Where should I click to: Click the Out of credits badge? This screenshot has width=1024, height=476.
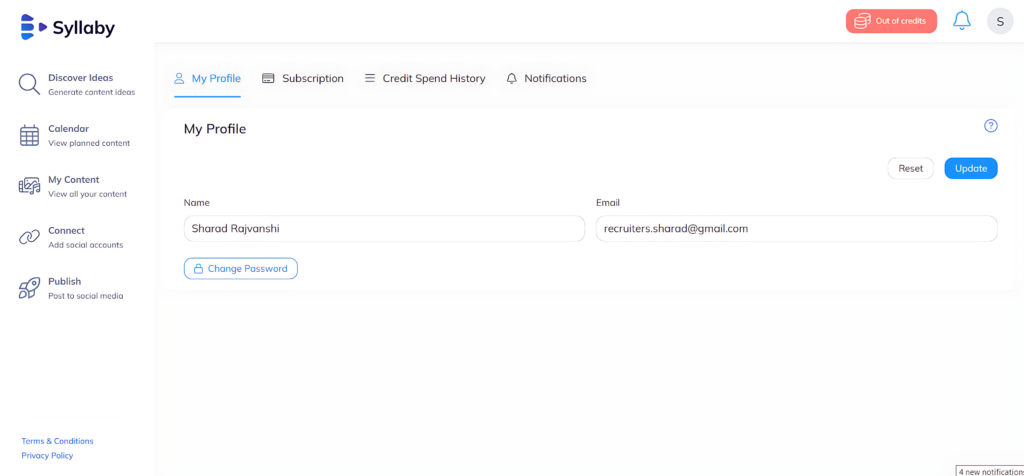[891, 21]
